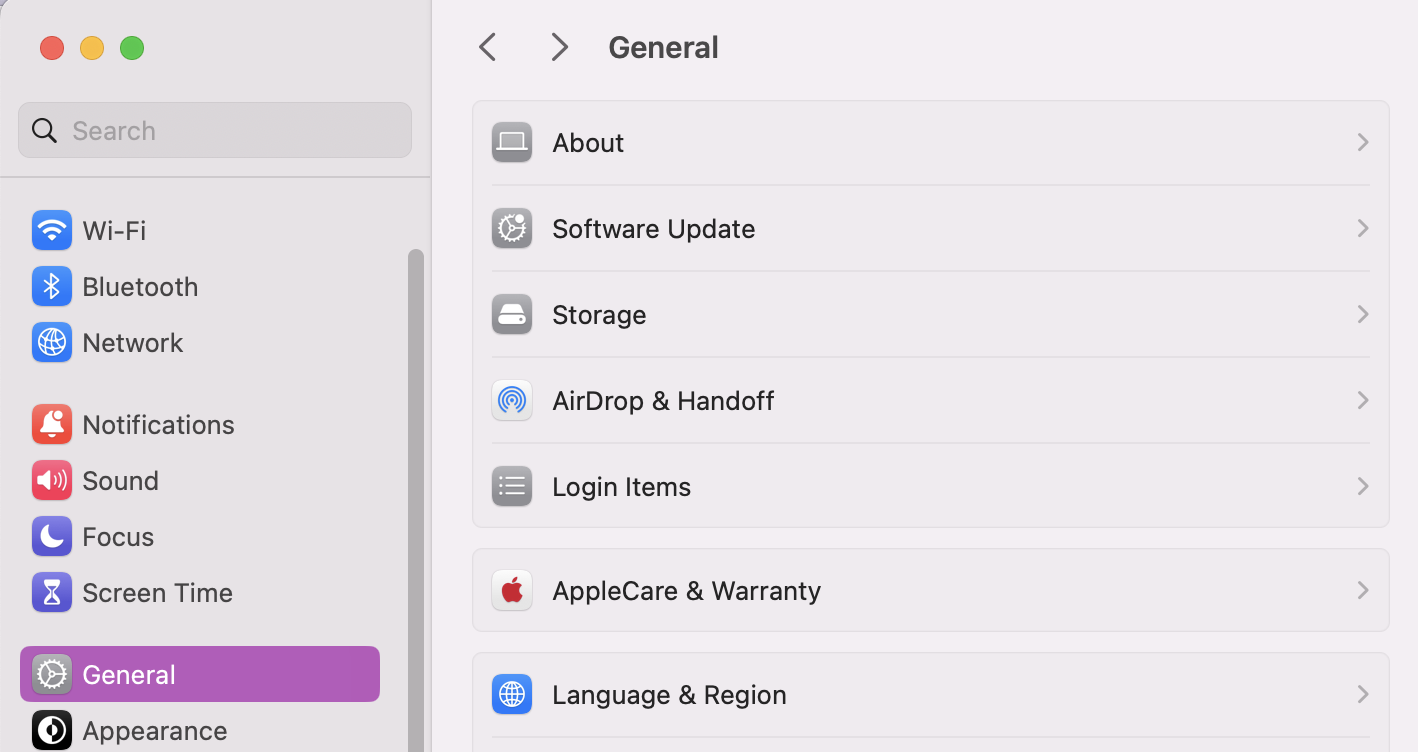This screenshot has width=1418, height=752.
Task: Click the Screen Time hourglass icon
Action: (51, 592)
